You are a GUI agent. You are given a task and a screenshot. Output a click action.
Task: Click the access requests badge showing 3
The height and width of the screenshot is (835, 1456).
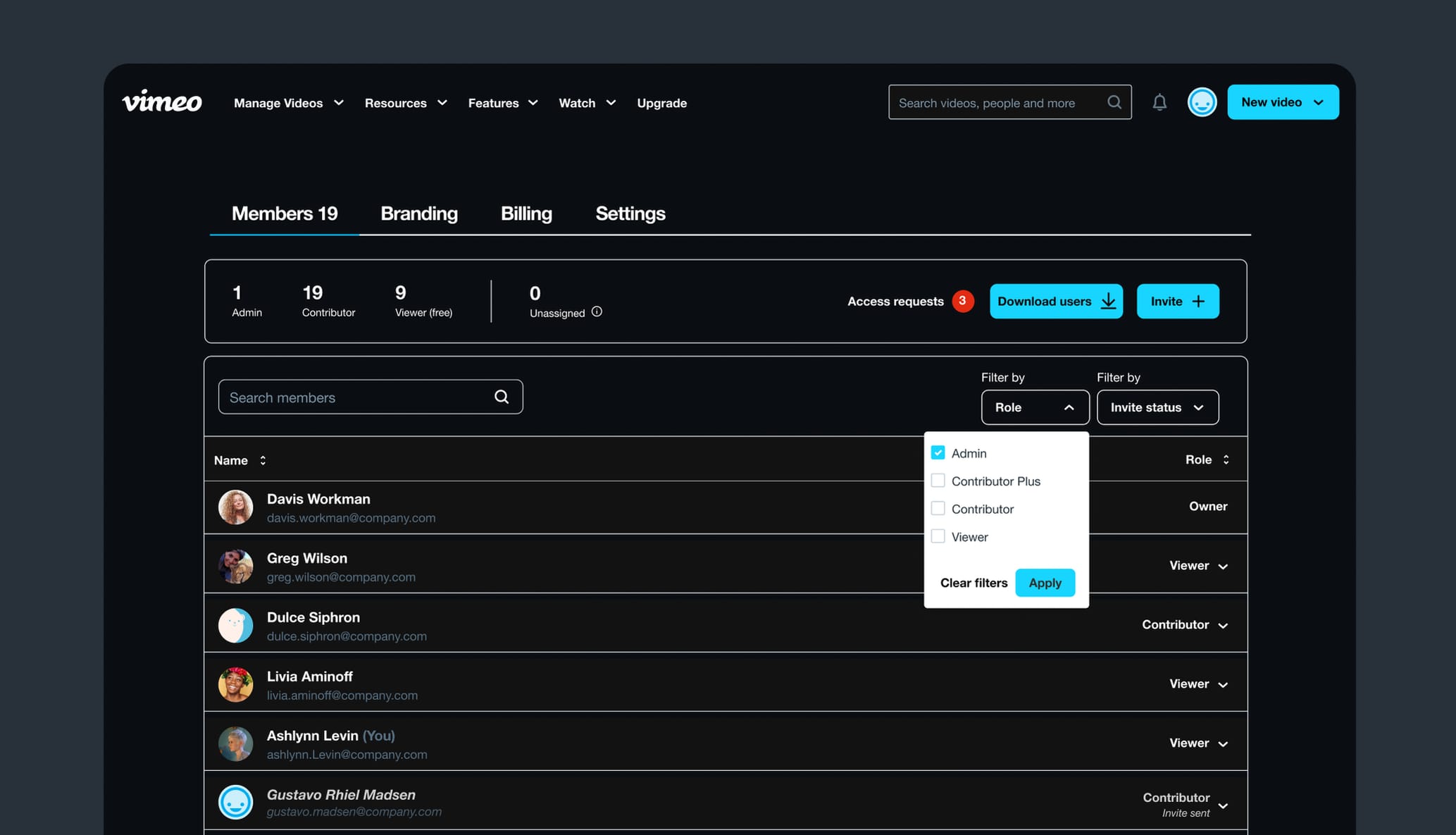[x=963, y=301]
